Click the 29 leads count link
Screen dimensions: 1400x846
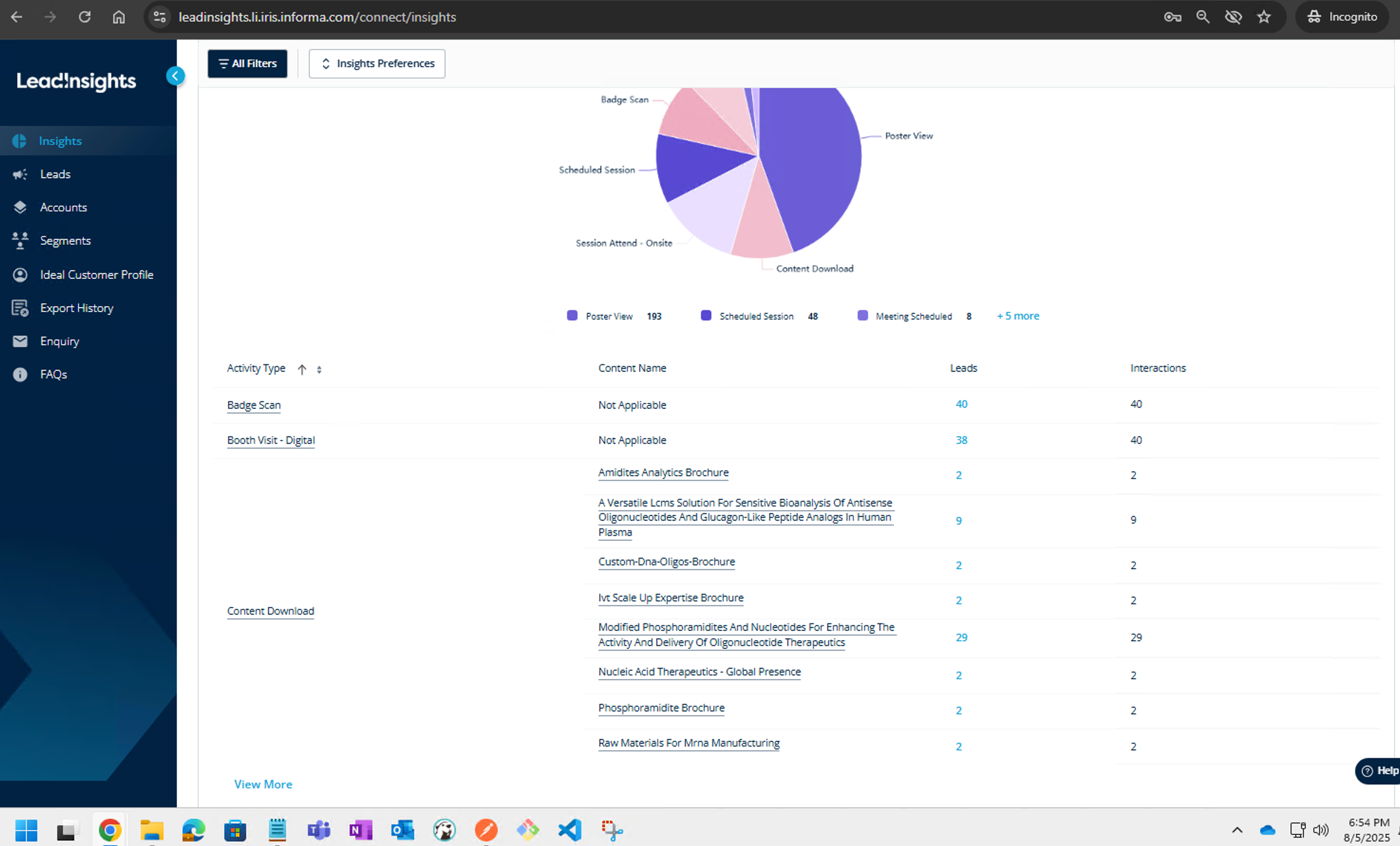tap(961, 638)
